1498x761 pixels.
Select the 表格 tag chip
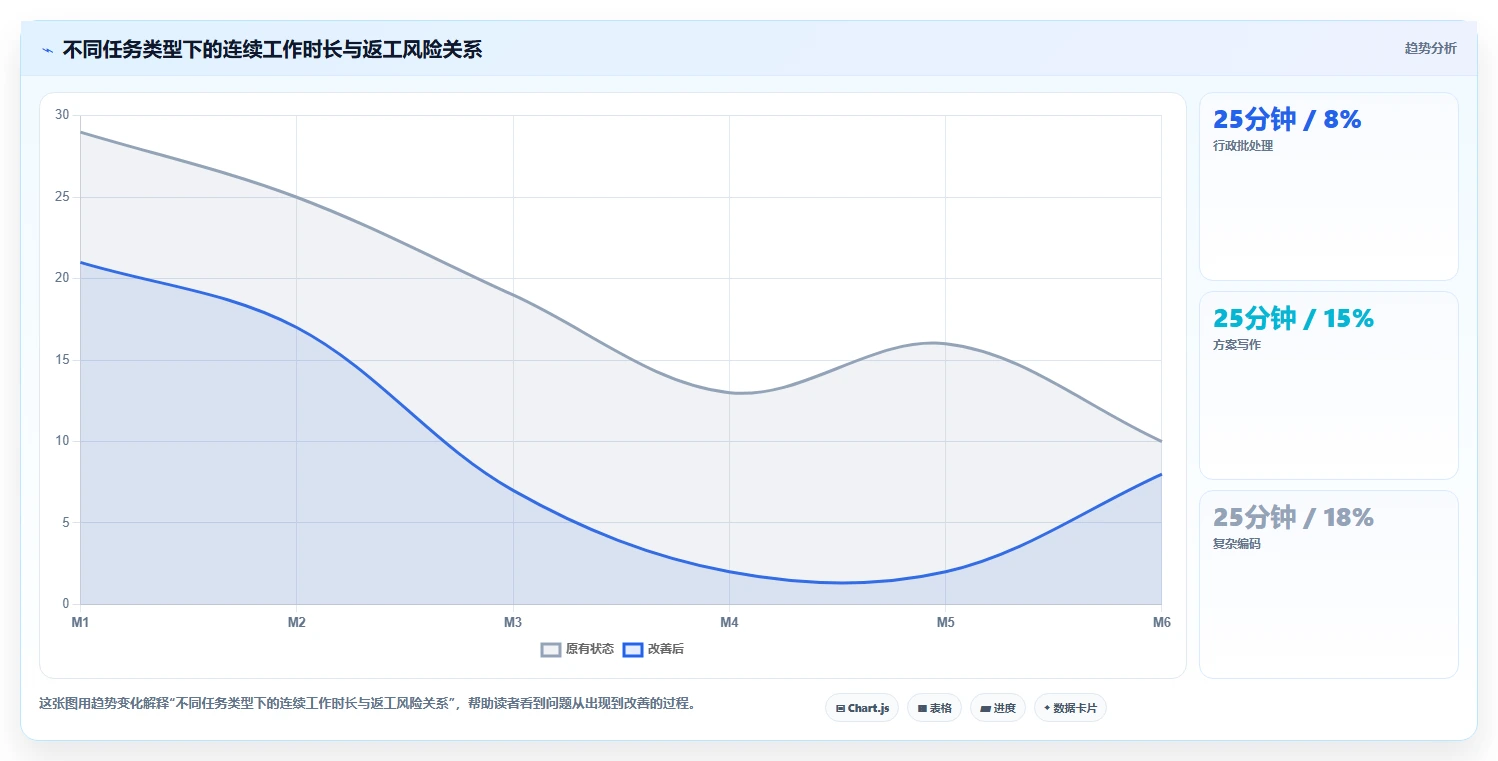[x=934, y=708]
